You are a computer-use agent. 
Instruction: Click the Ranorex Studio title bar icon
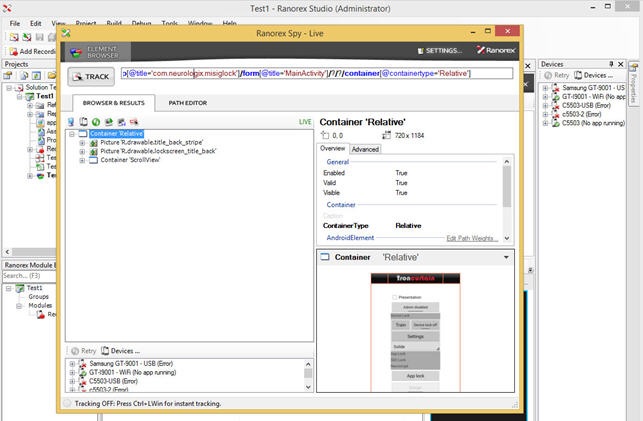click(7, 8)
